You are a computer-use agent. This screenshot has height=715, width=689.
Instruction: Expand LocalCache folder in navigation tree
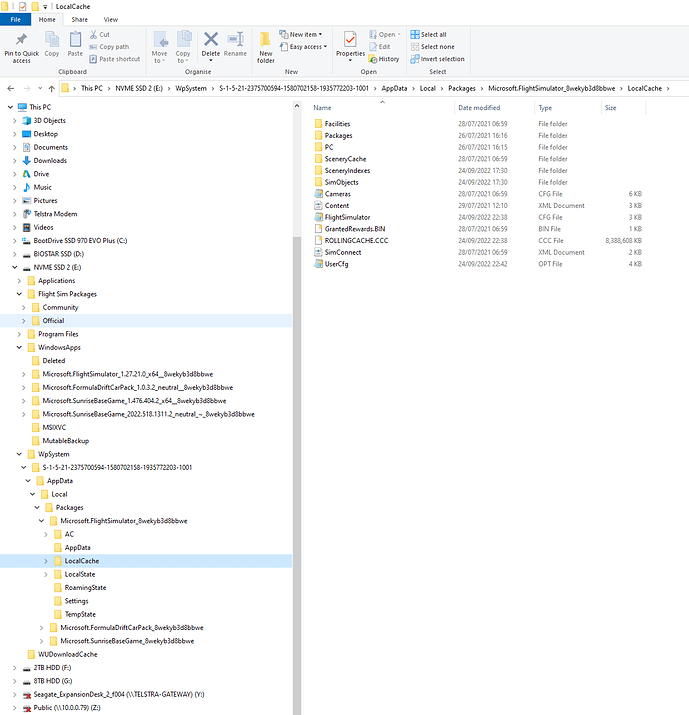(x=46, y=561)
